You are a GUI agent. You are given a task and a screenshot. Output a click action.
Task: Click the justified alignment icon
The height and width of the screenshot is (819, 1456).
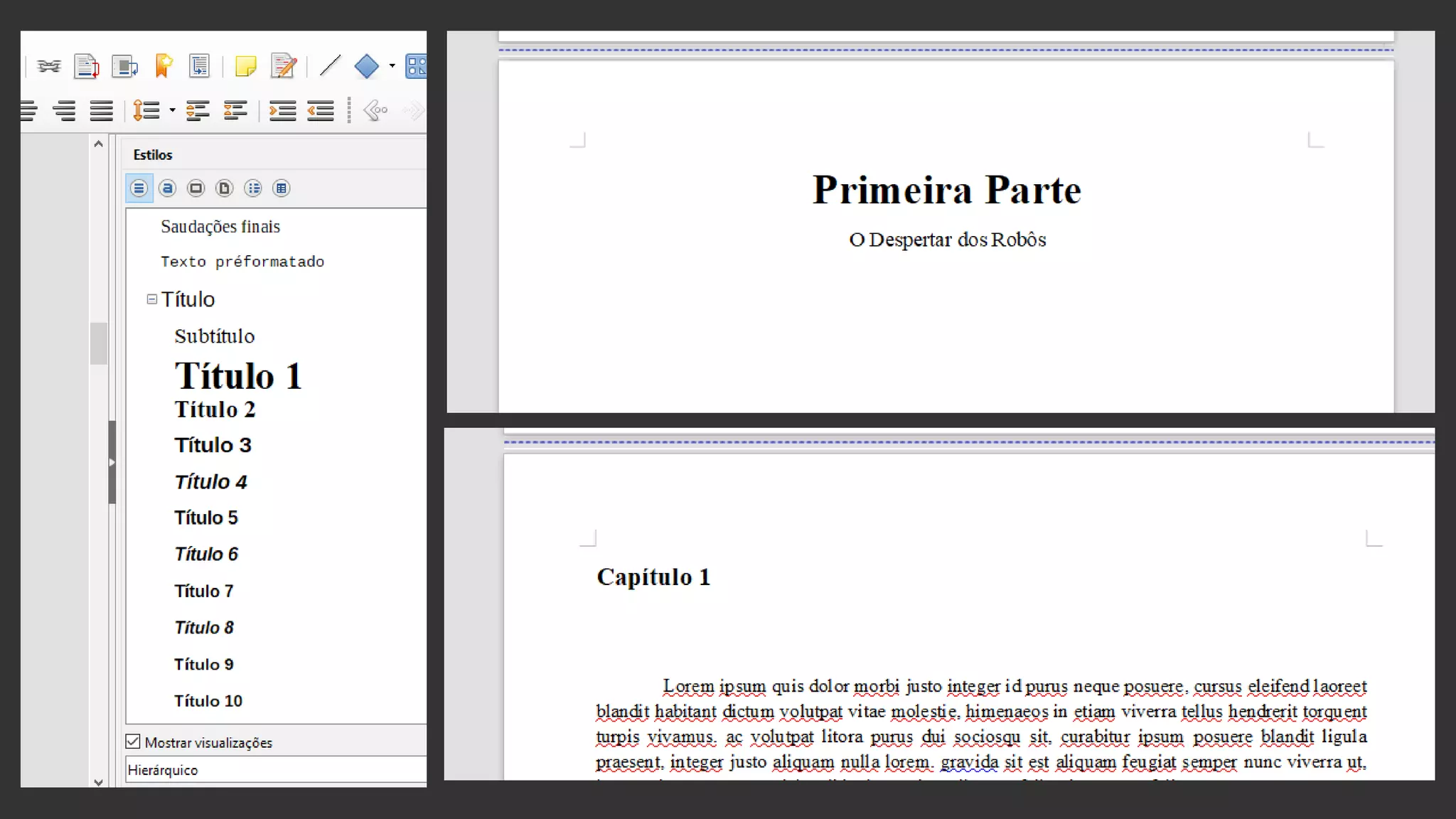101,111
